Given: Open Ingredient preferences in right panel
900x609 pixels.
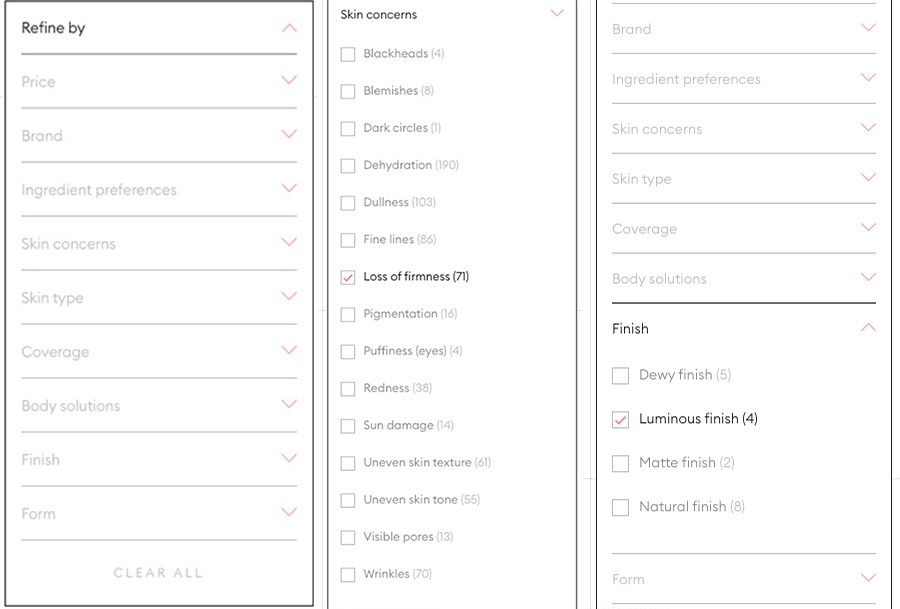Looking at the screenshot, I should tap(744, 79).
